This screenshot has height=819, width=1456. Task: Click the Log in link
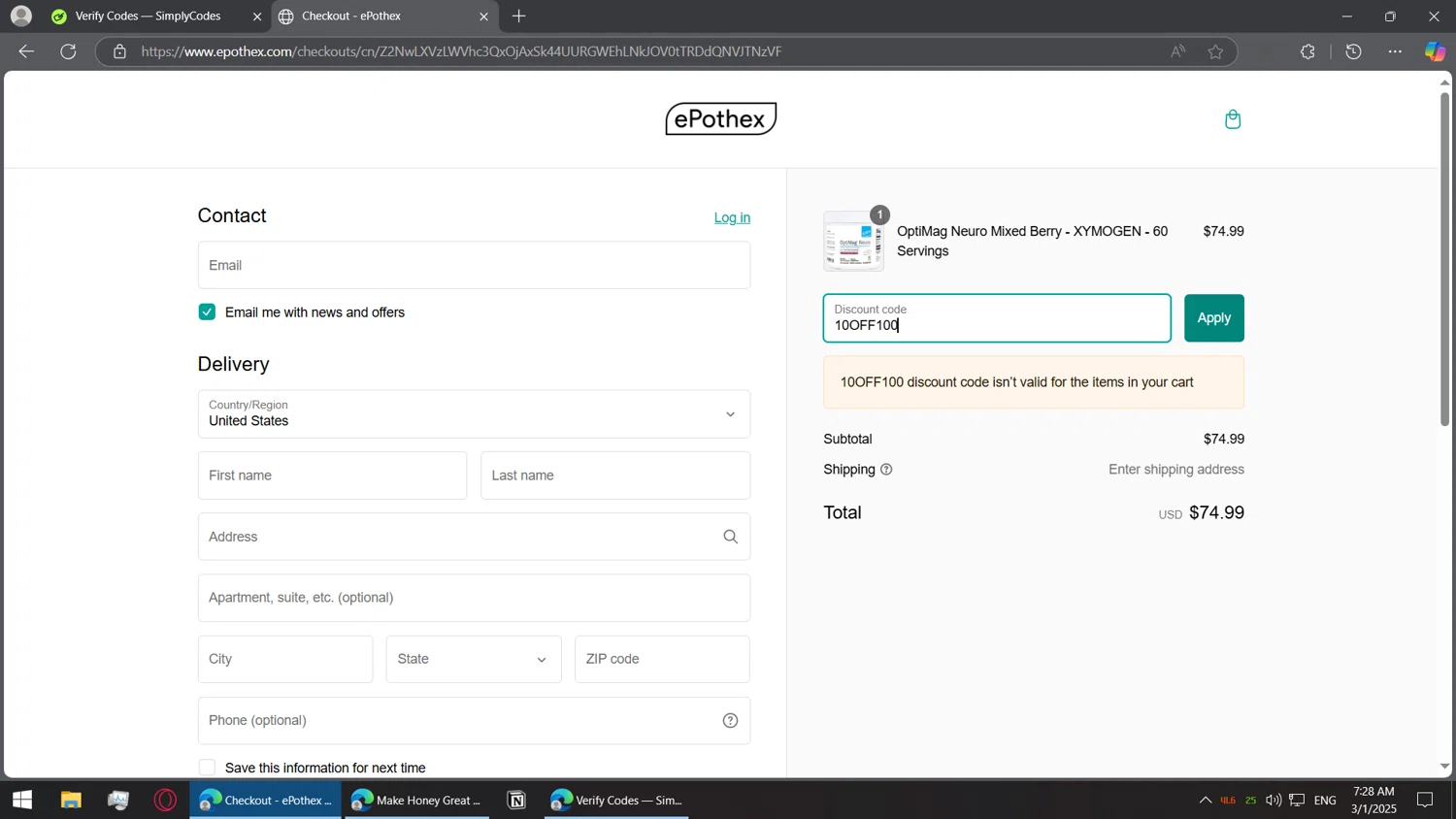(x=732, y=217)
